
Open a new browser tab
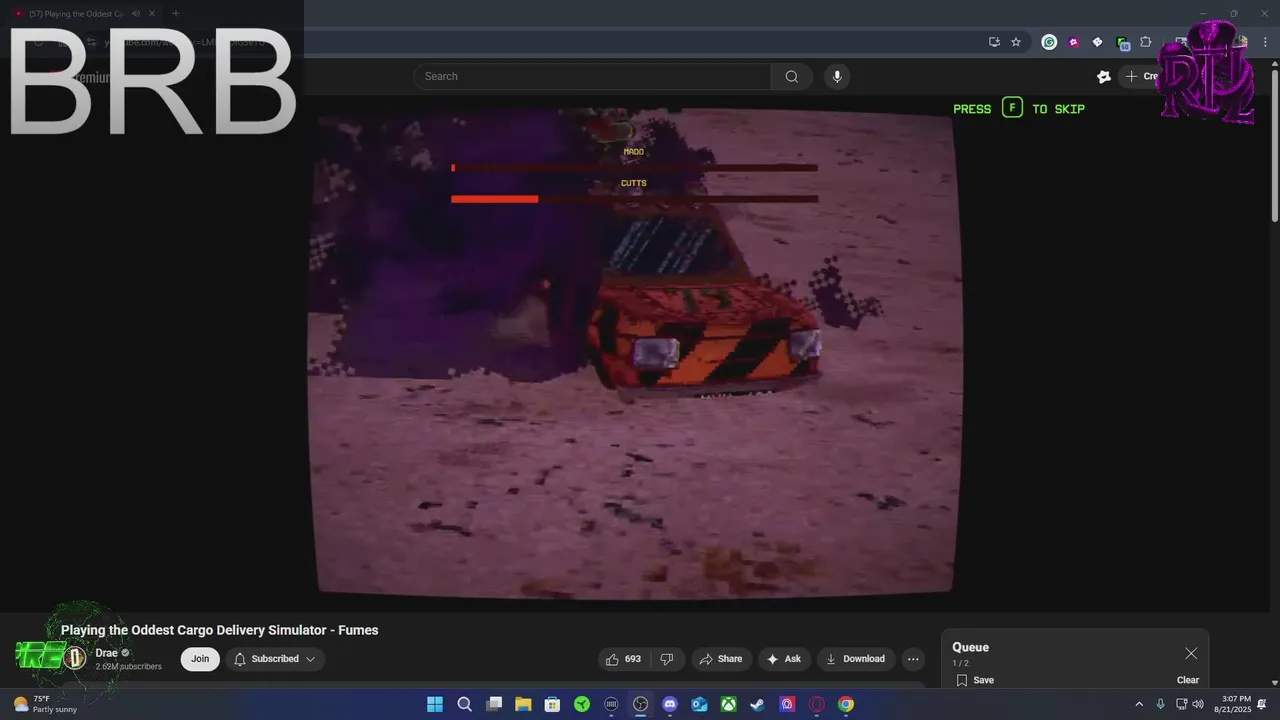(x=176, y=13)
